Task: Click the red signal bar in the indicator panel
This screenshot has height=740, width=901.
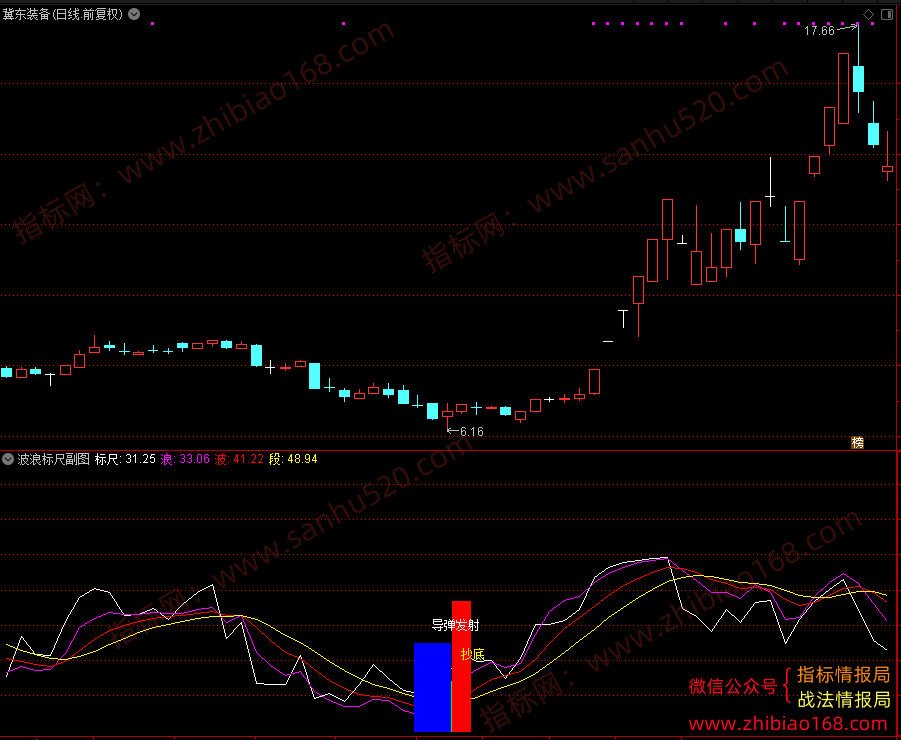Action: point(461,666)
